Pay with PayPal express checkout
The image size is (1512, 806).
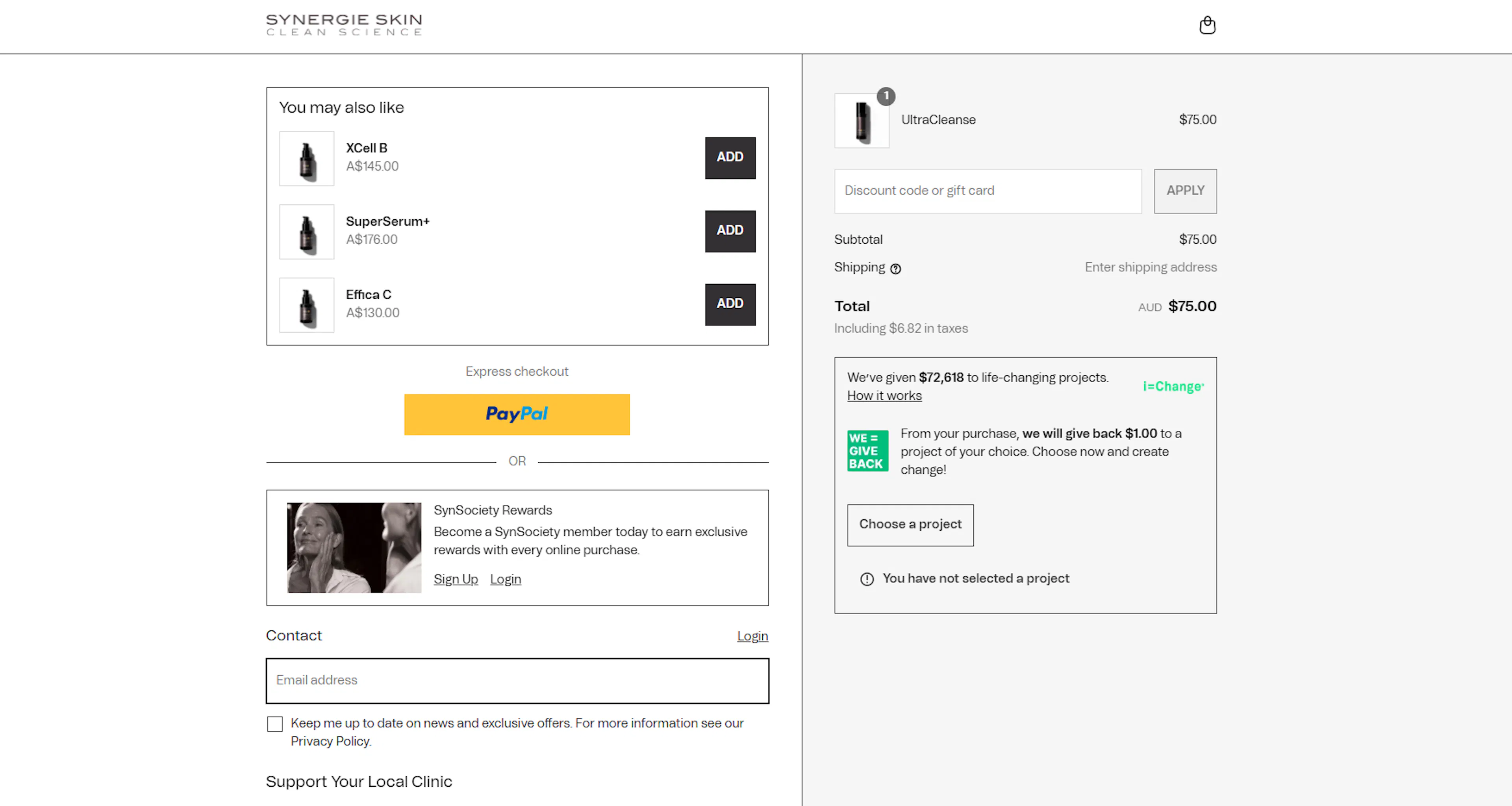coord(517,415)
